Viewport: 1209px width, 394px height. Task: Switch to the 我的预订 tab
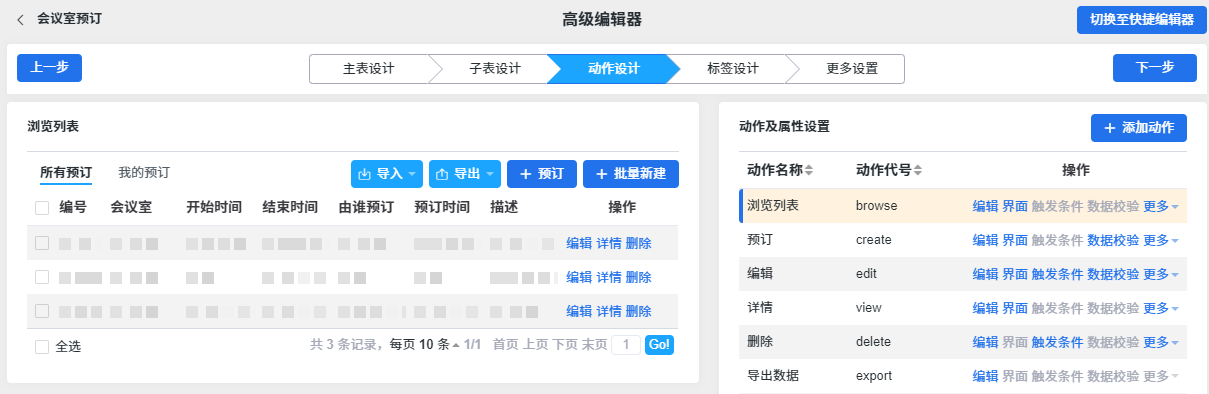tap(144, 173)
